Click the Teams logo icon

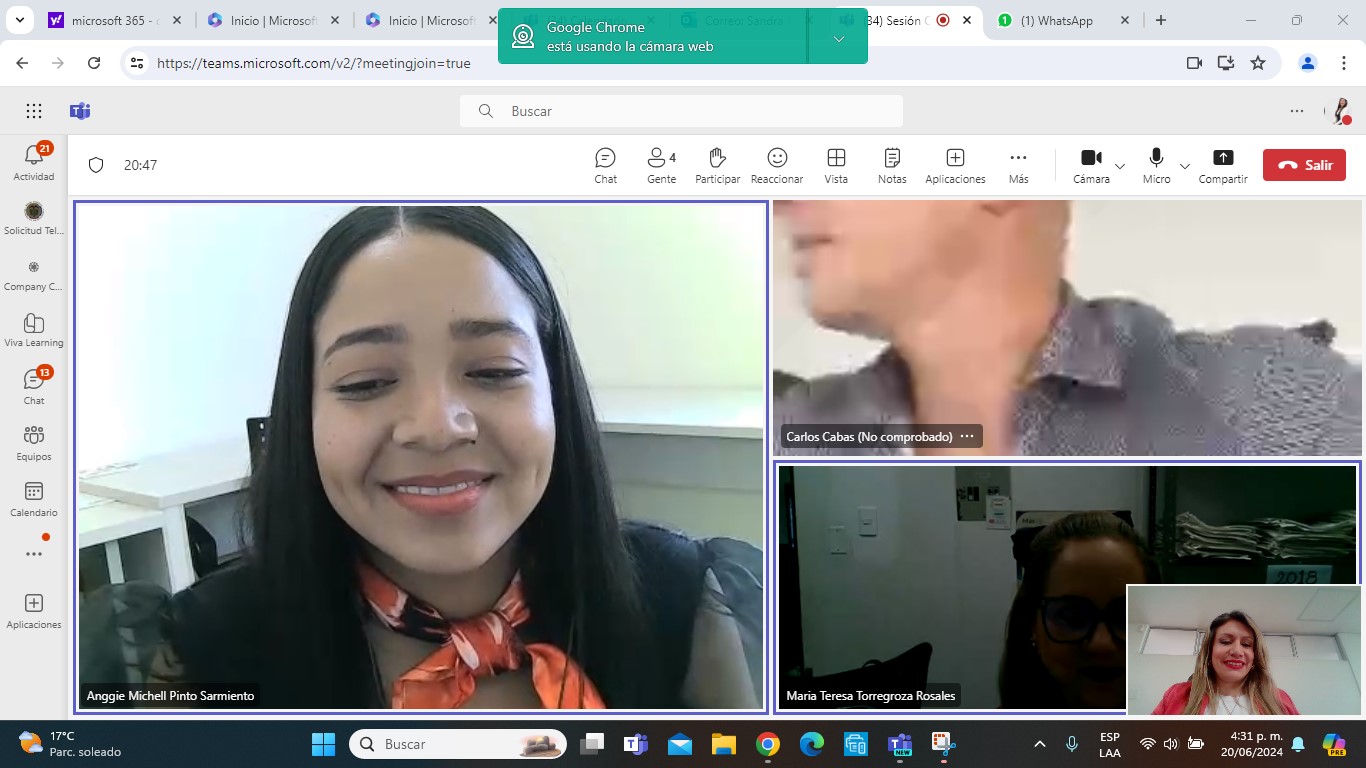click(x=80, y=111)
